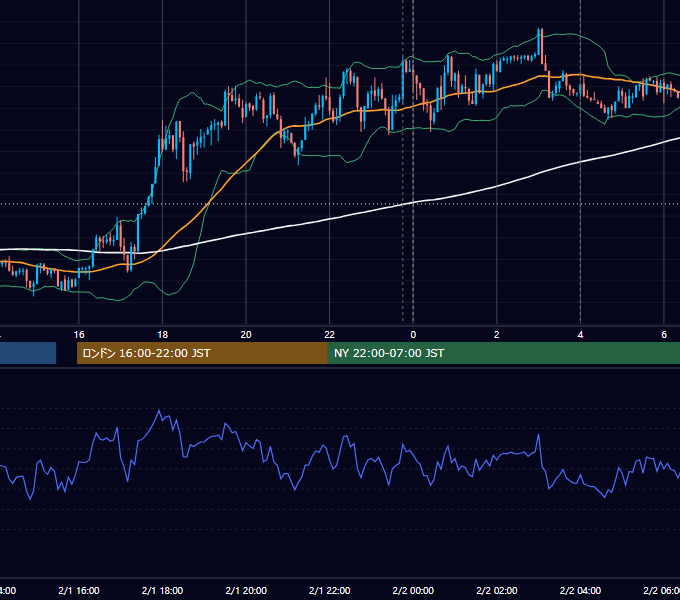Select the upper time axis label 22
This screenshot has width=680, height=600.
[330, 335]
